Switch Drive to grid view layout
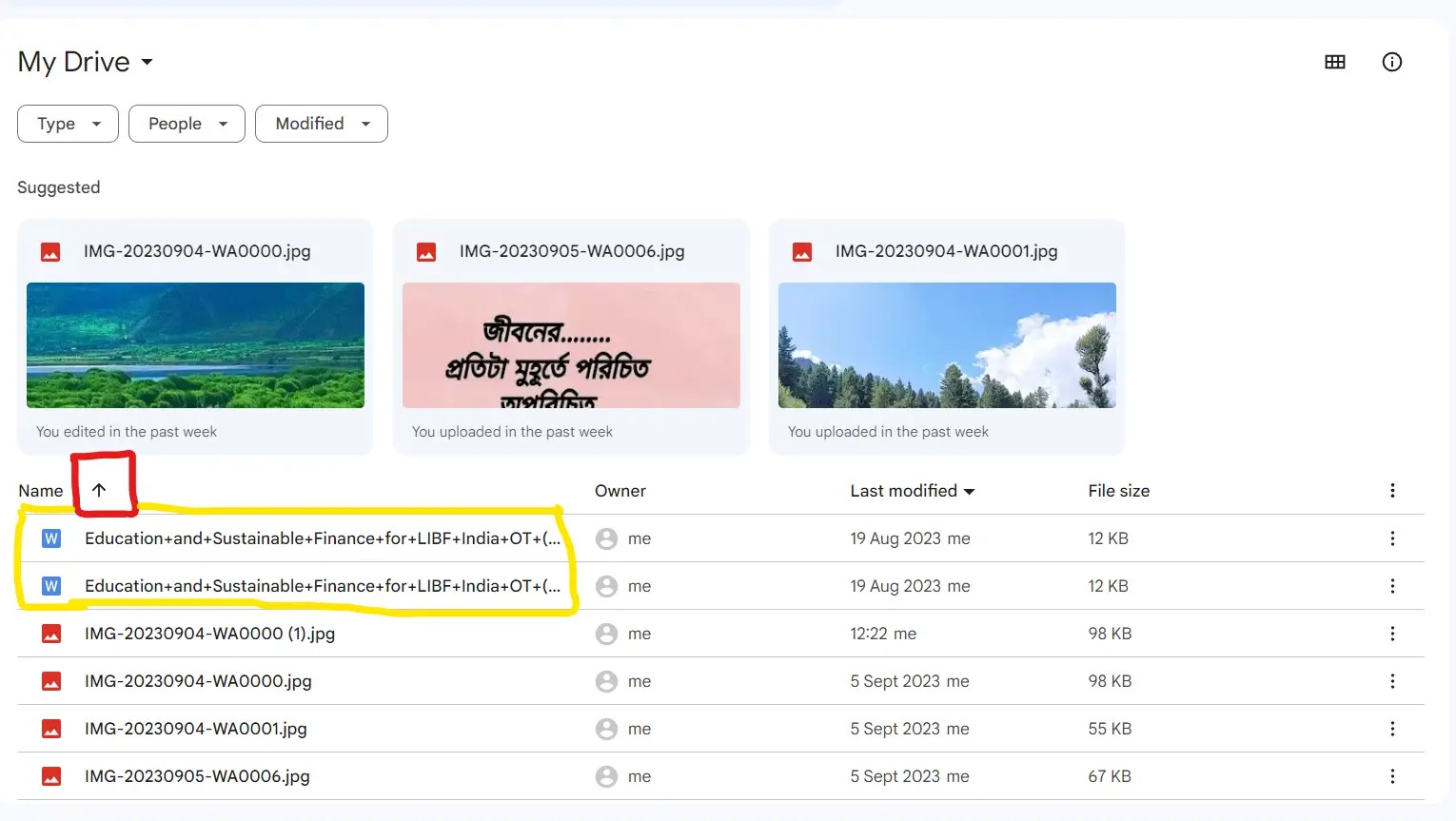Image resolution: width=1456 pixels, height=821 pixels. (x=1334, y=62)
